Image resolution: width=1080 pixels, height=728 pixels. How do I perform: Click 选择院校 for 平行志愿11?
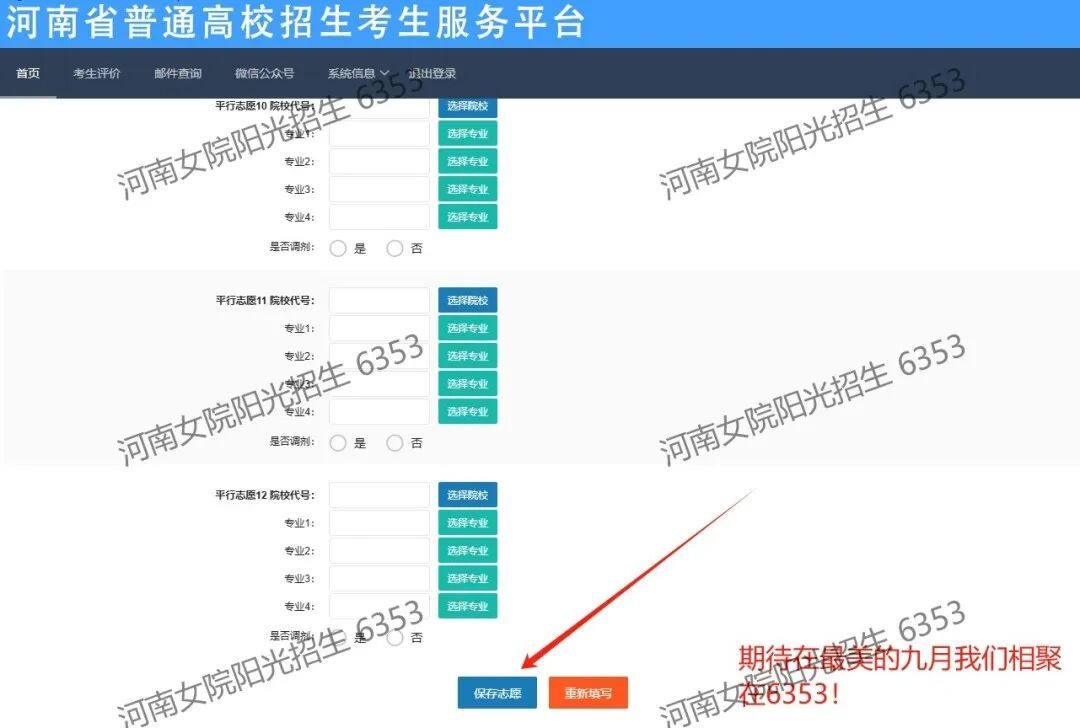click(467, 300)
